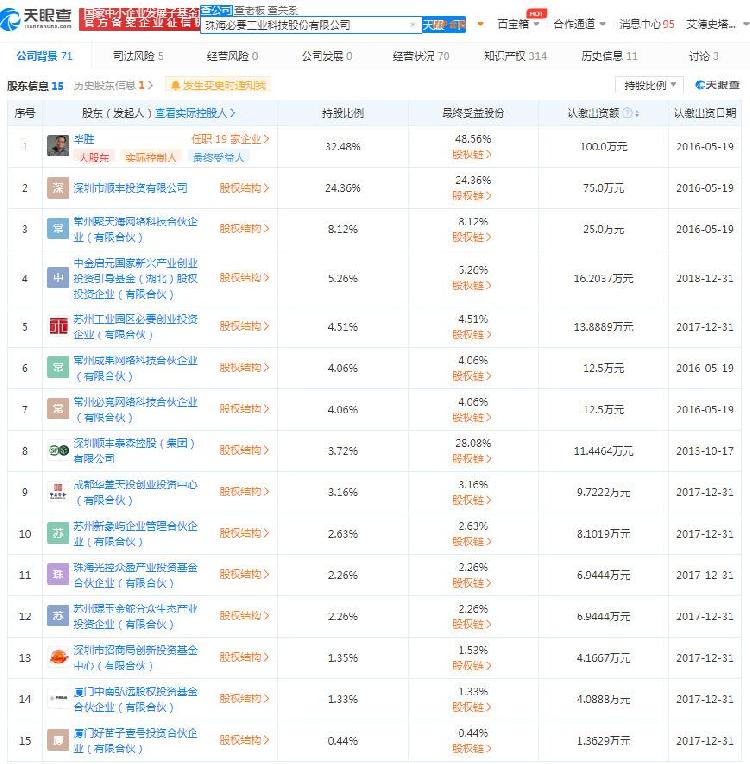Viewport: 750px width, 764px height.
Task: Sort by the 认缴出资额 sort arrows
Action: coord(637,113)
